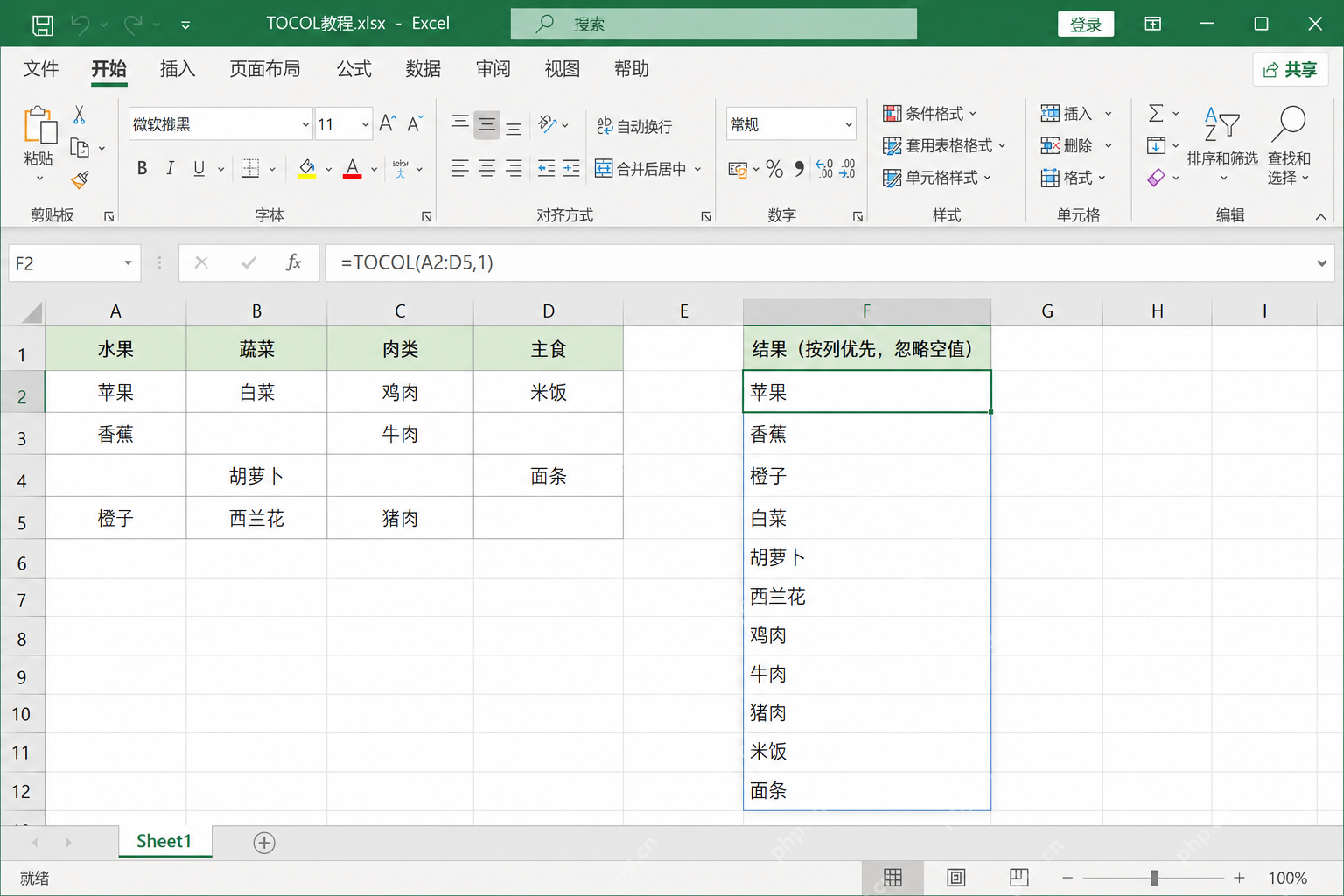This screenshot has height=896, width=1344.
Task: Expand the formula bar chevron
Action: [x=1321, y=263]
